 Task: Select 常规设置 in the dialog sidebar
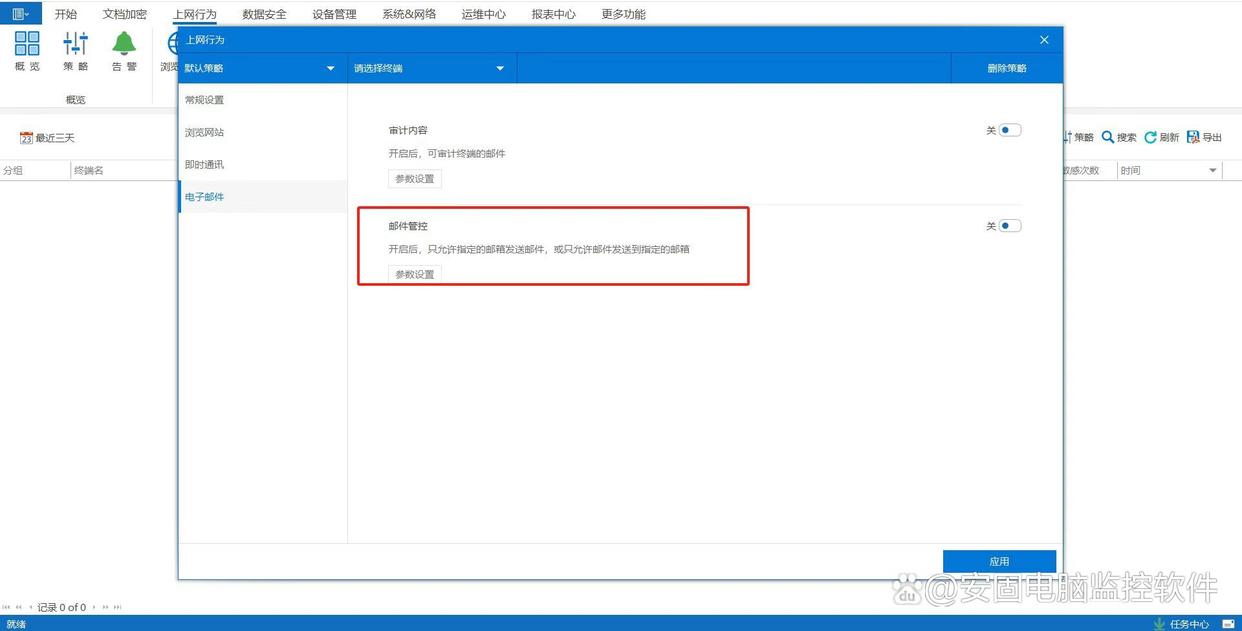(263, 100)
